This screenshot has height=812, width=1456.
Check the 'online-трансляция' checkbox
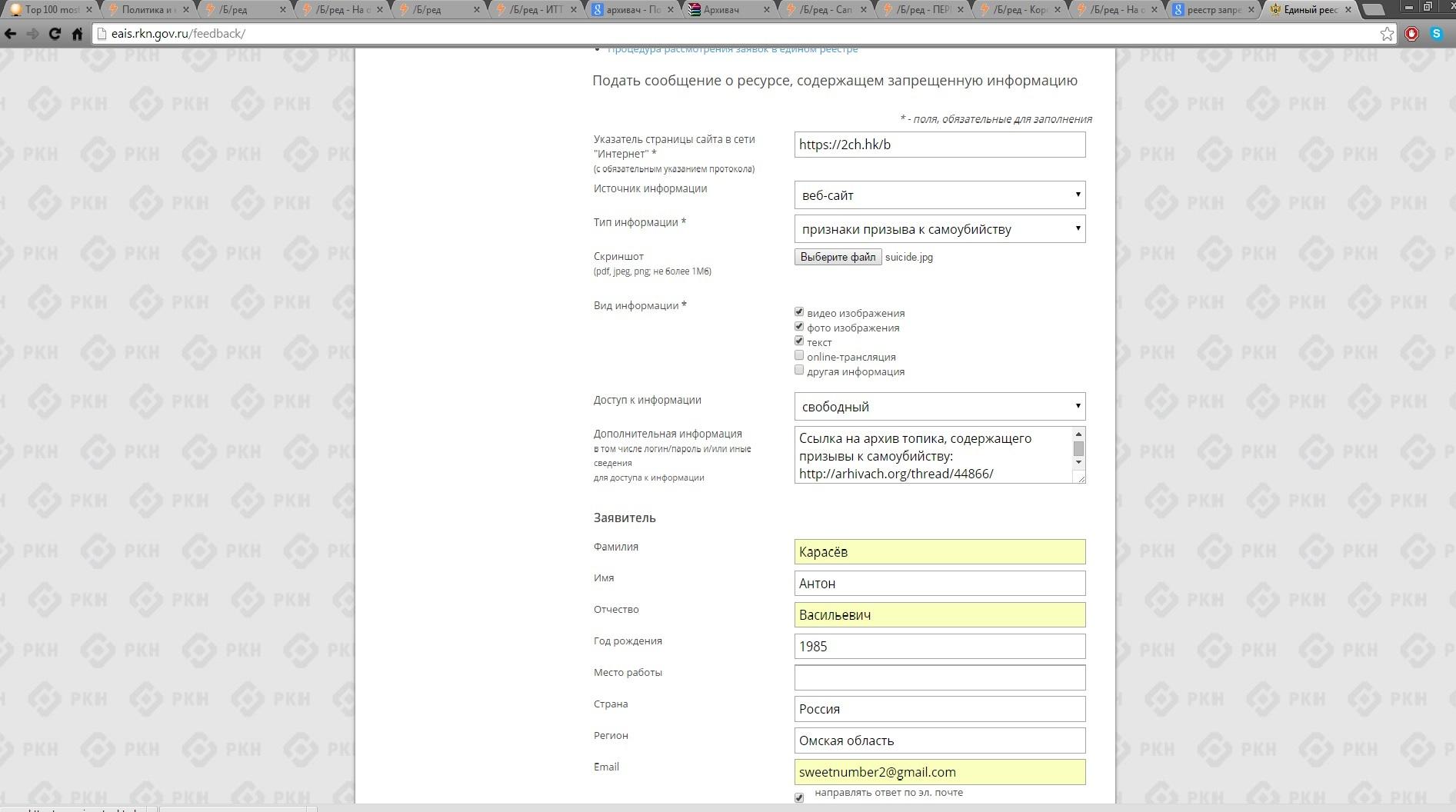(799, 356)
